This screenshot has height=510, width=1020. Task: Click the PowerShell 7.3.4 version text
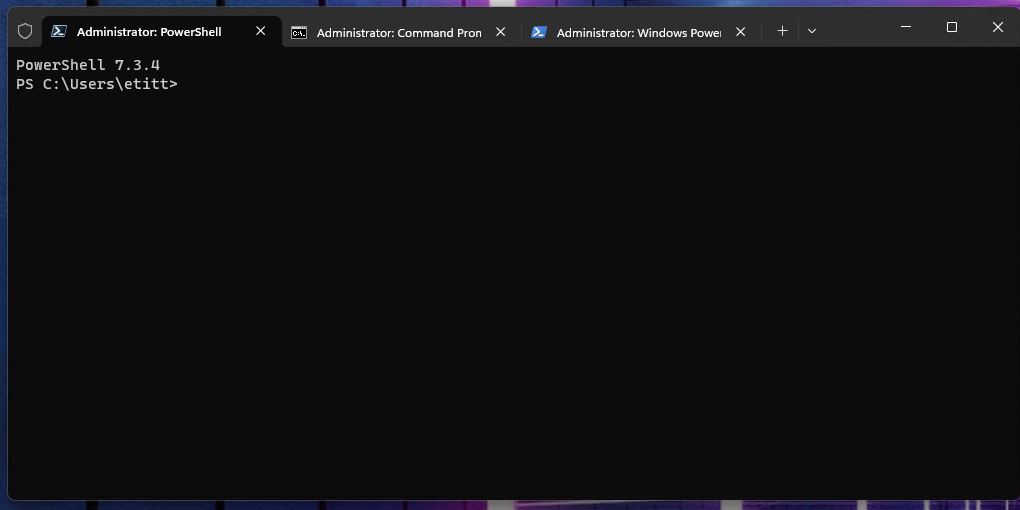[x=88, y=65]
